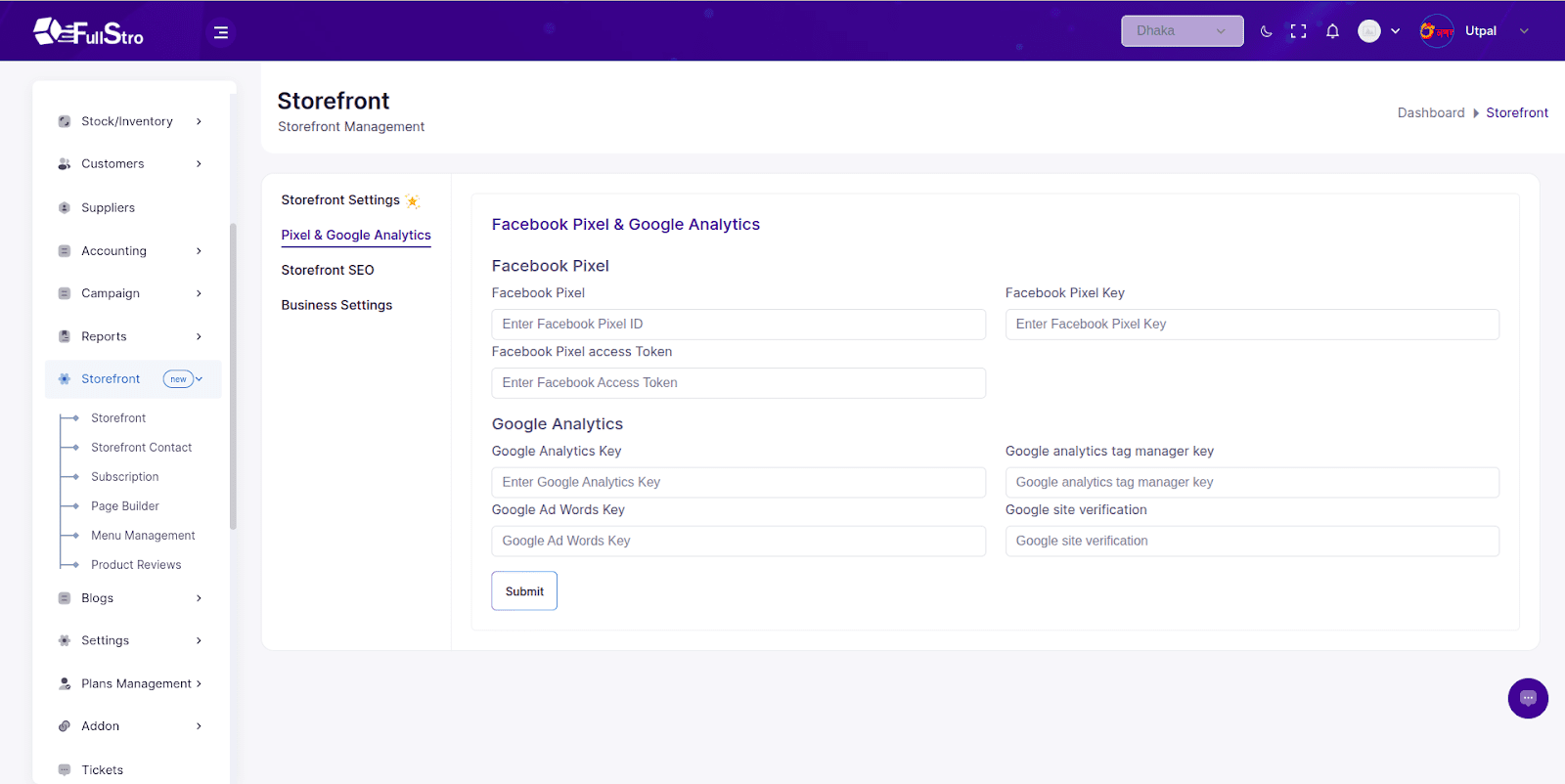Select the Pixel & Google Analytics tab
1565x784 pixels.
pyautogui.click(x=356, y=235)
